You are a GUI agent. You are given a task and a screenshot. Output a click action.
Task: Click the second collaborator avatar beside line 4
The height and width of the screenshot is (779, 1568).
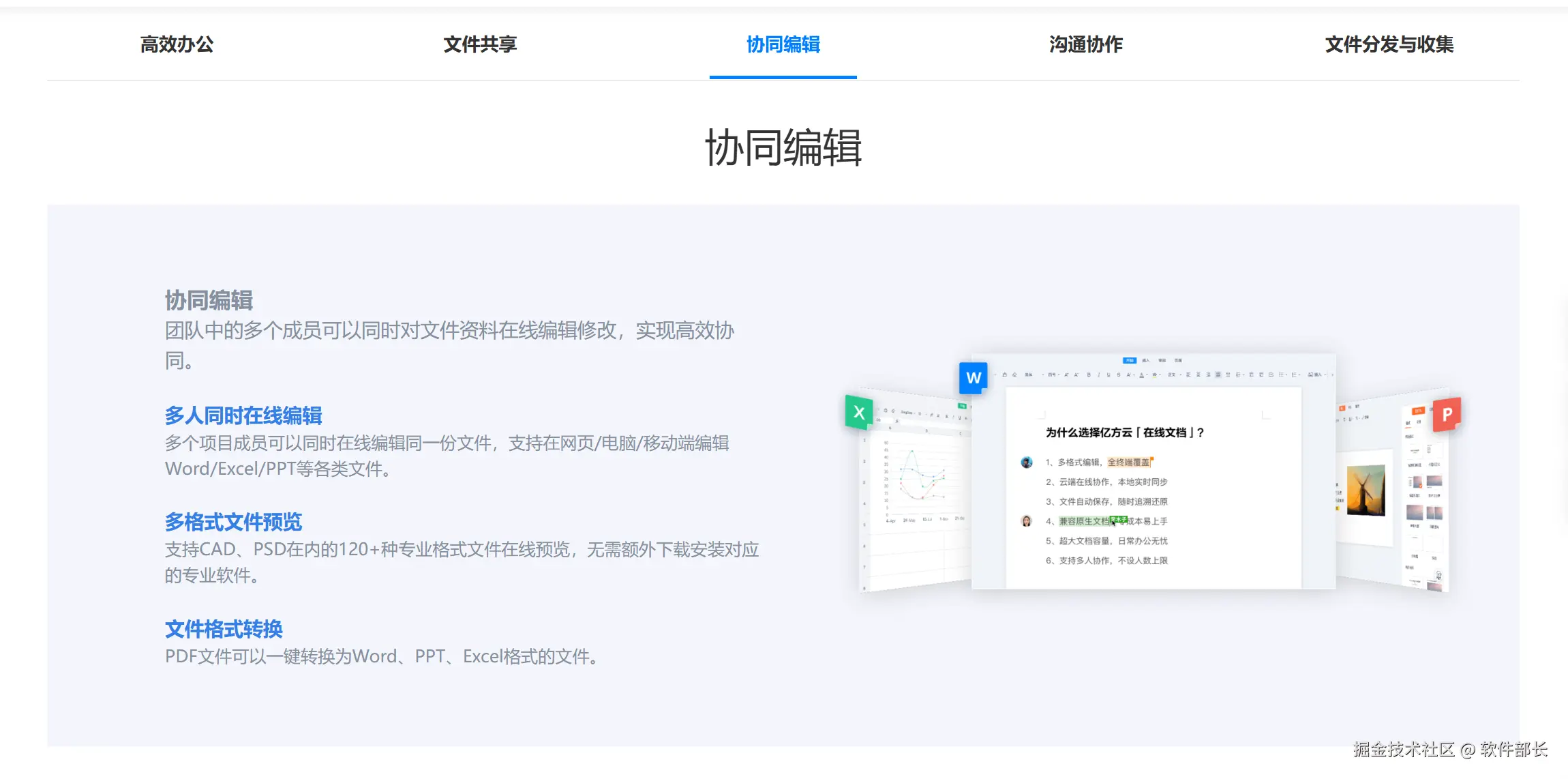coord(1026,521)
